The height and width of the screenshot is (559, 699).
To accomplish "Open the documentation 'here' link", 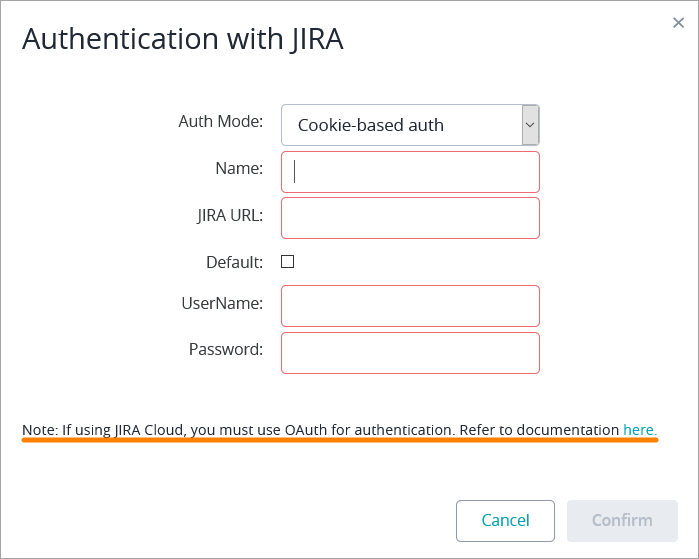I will pyautogui.click(x=639, y=430).
